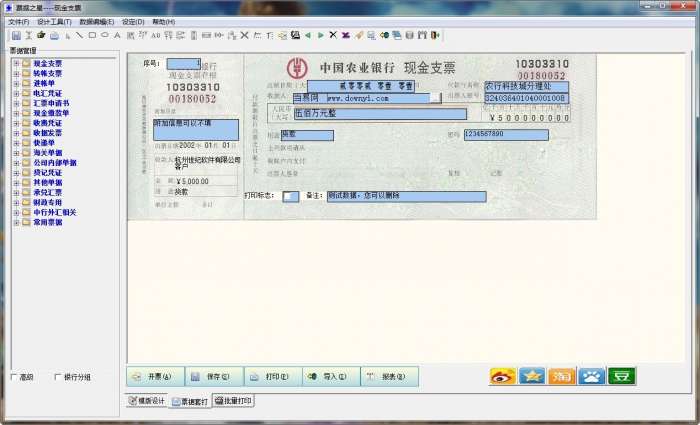The width and height of the screenshot is (700, 425).
Task: Toggle the 银行分组 checkbox
Action: coord(57,377)
